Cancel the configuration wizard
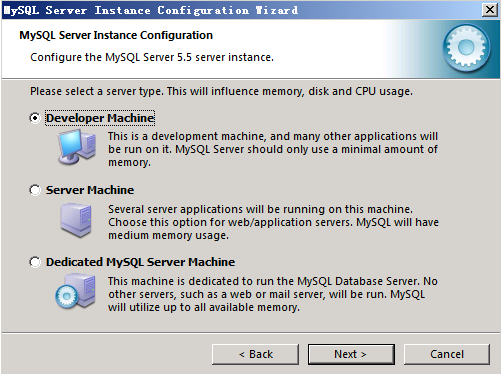 (x=447, y=354)
